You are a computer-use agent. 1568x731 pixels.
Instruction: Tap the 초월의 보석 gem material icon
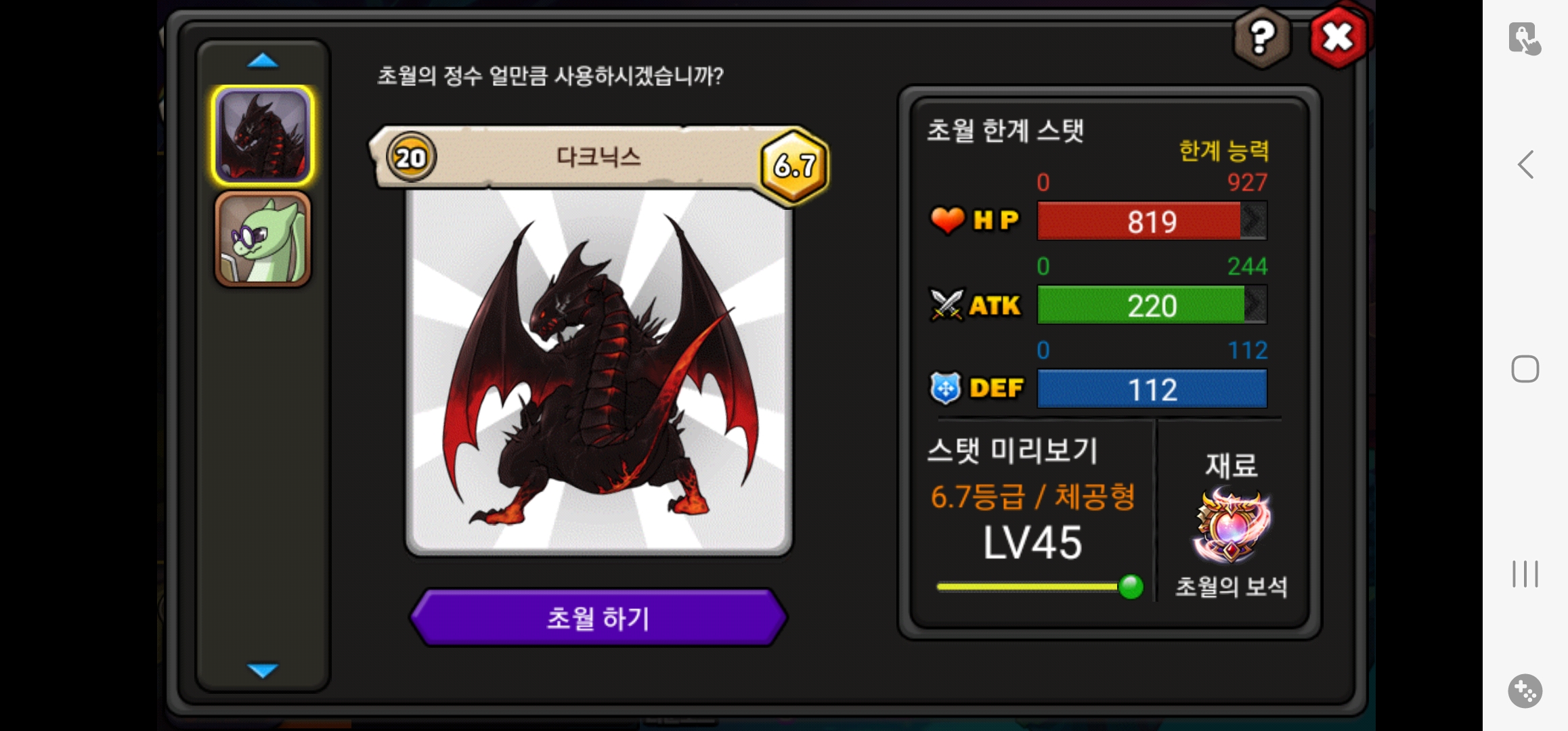(1232, 527)
